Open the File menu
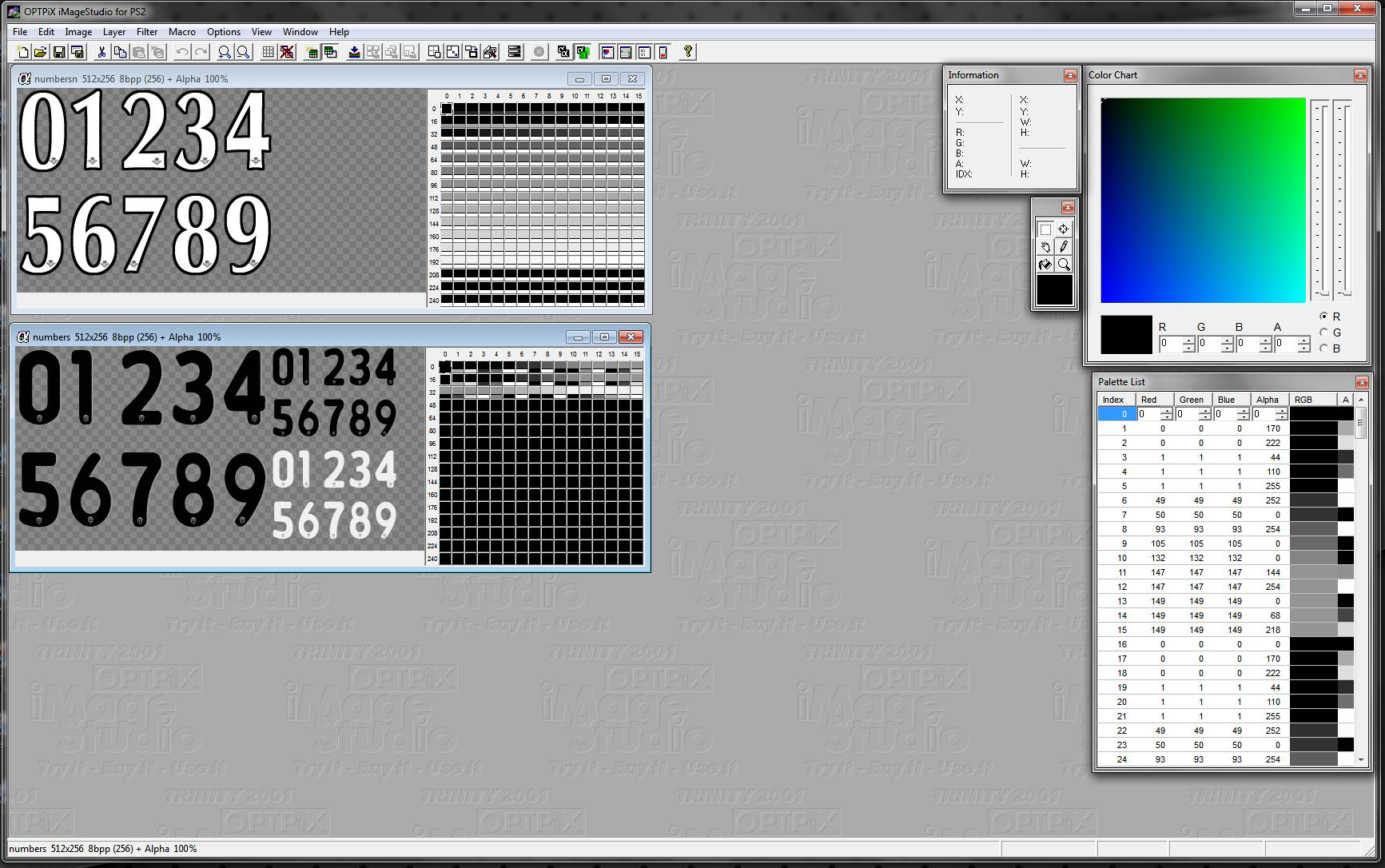The height and width of the screenshot is (868, 1385). pyautogui.click(x=20, y=32)
